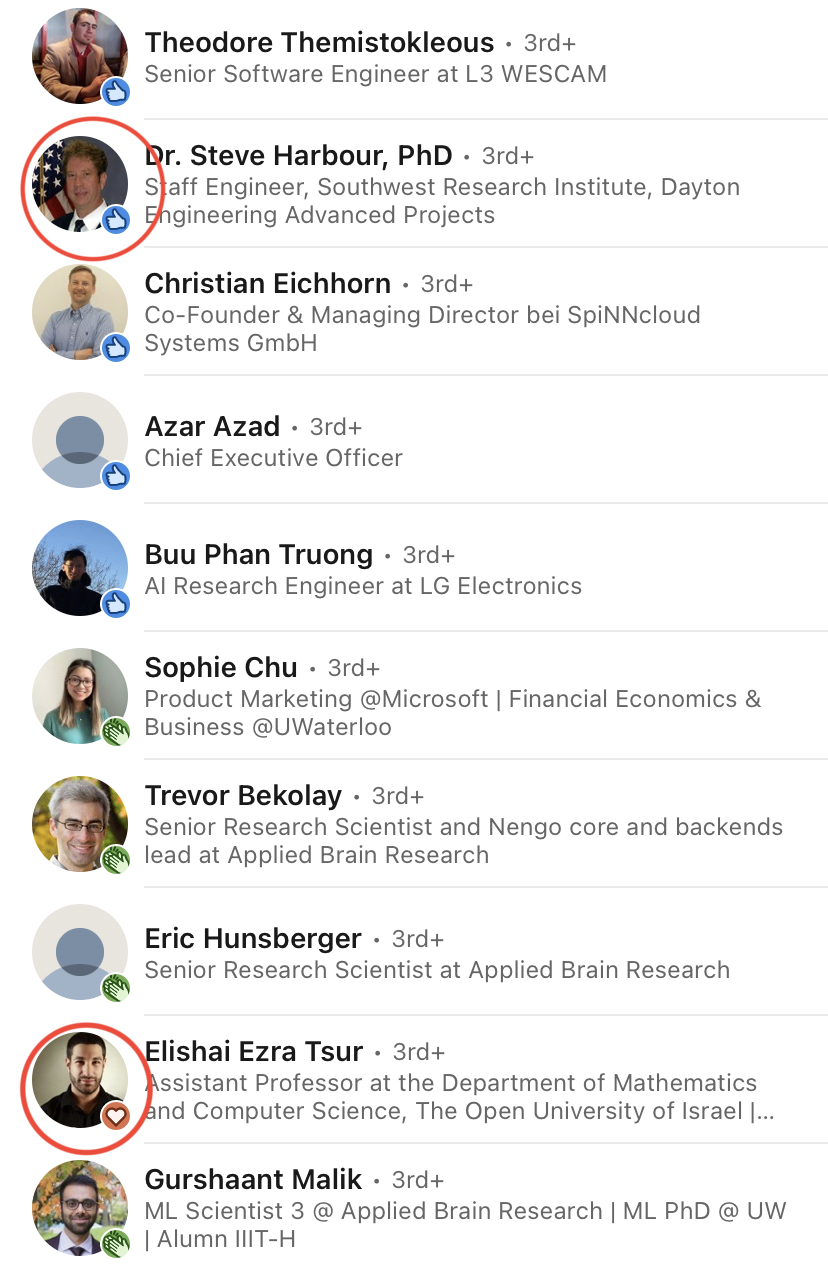Open Christian Eichhorn's profile name link
This screenshot has width=828, height=1269.
pos(267,284)
